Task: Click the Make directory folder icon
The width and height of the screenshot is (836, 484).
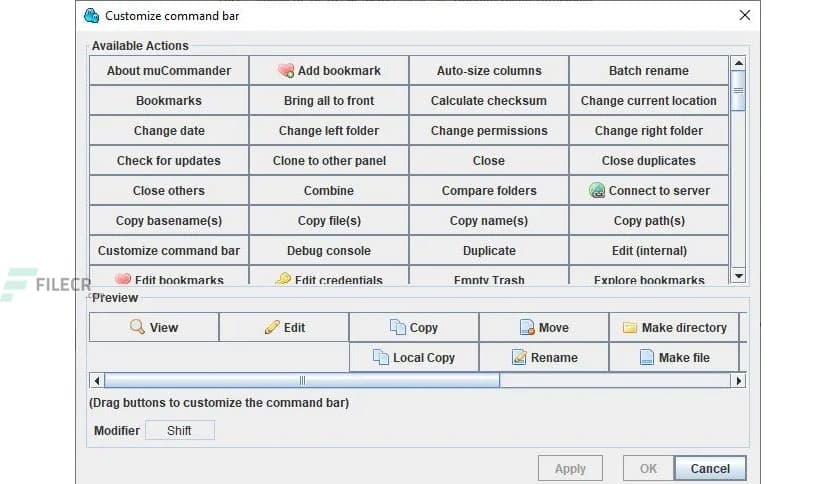Action: coord(630,327)
